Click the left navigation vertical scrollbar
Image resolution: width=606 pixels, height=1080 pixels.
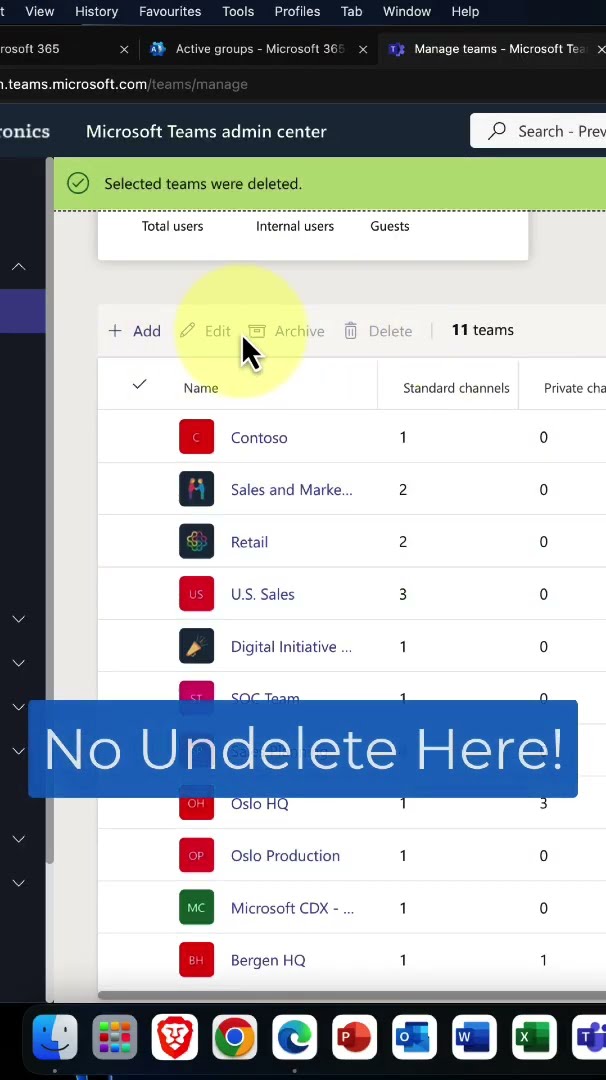[x=50, y=510]
